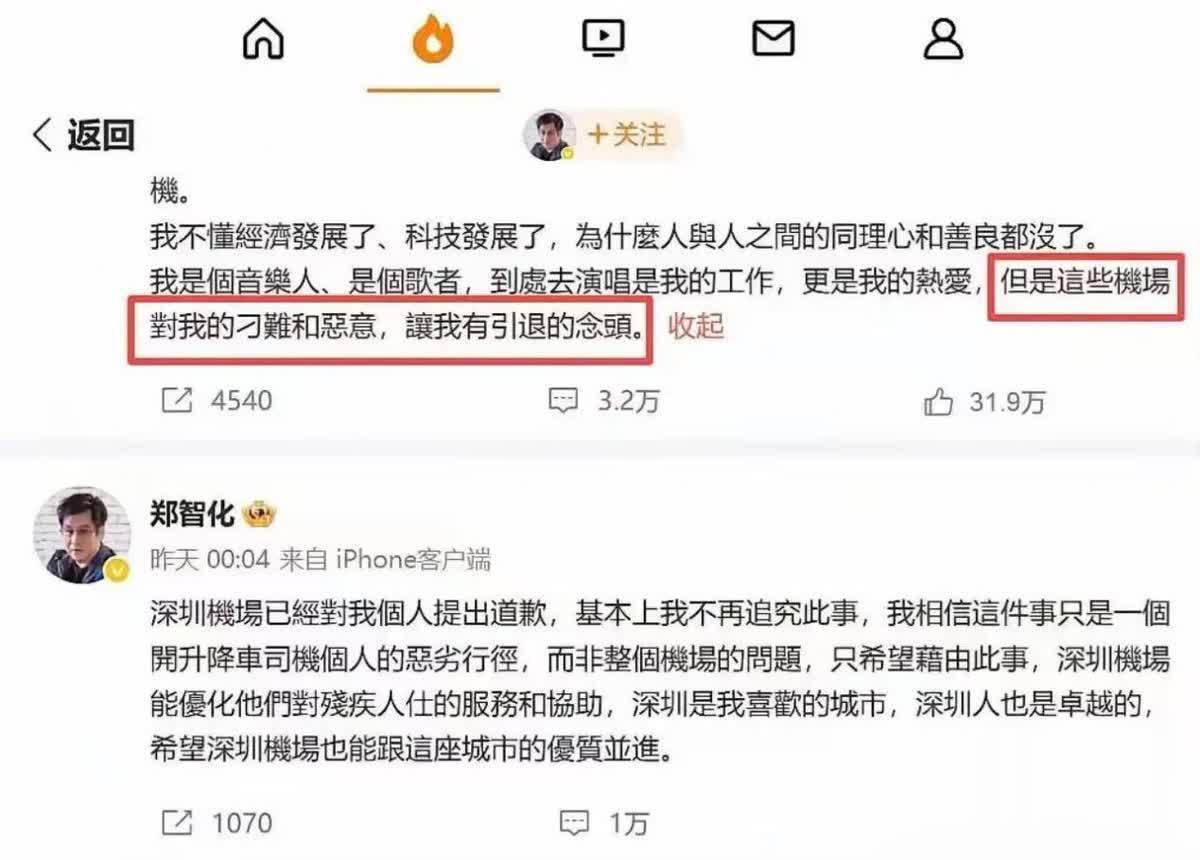The image size is (1200, 860).
Task: Open 郑智化 profile avatar
Action: point(83,535)
